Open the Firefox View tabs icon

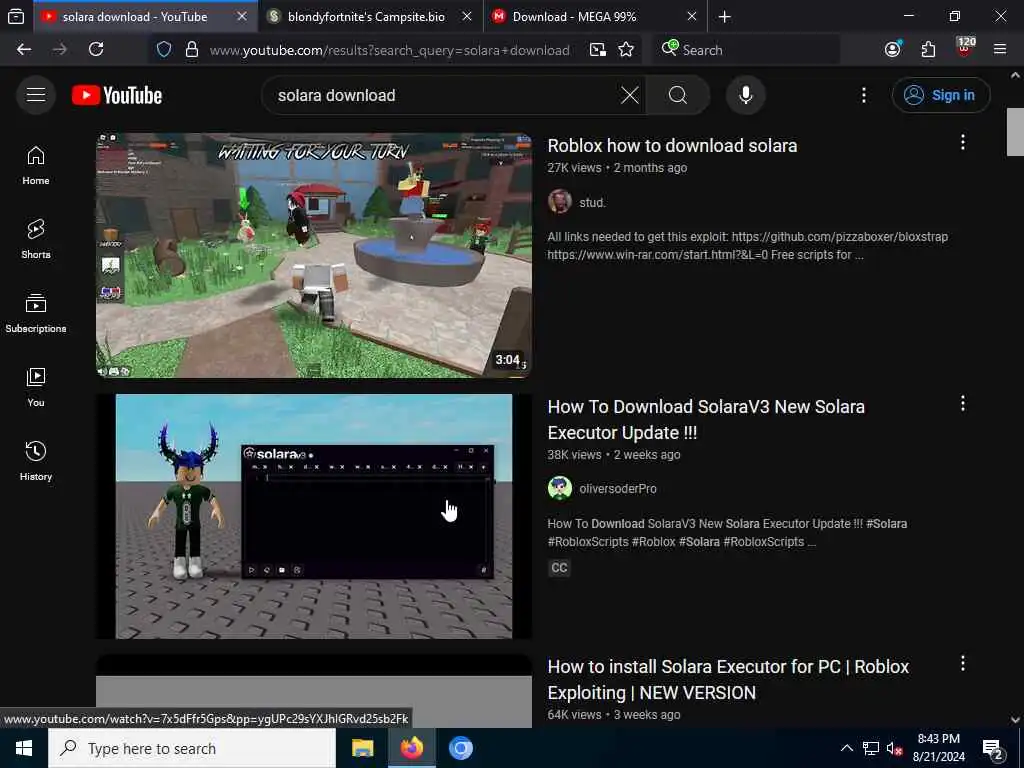pos(16,17)
